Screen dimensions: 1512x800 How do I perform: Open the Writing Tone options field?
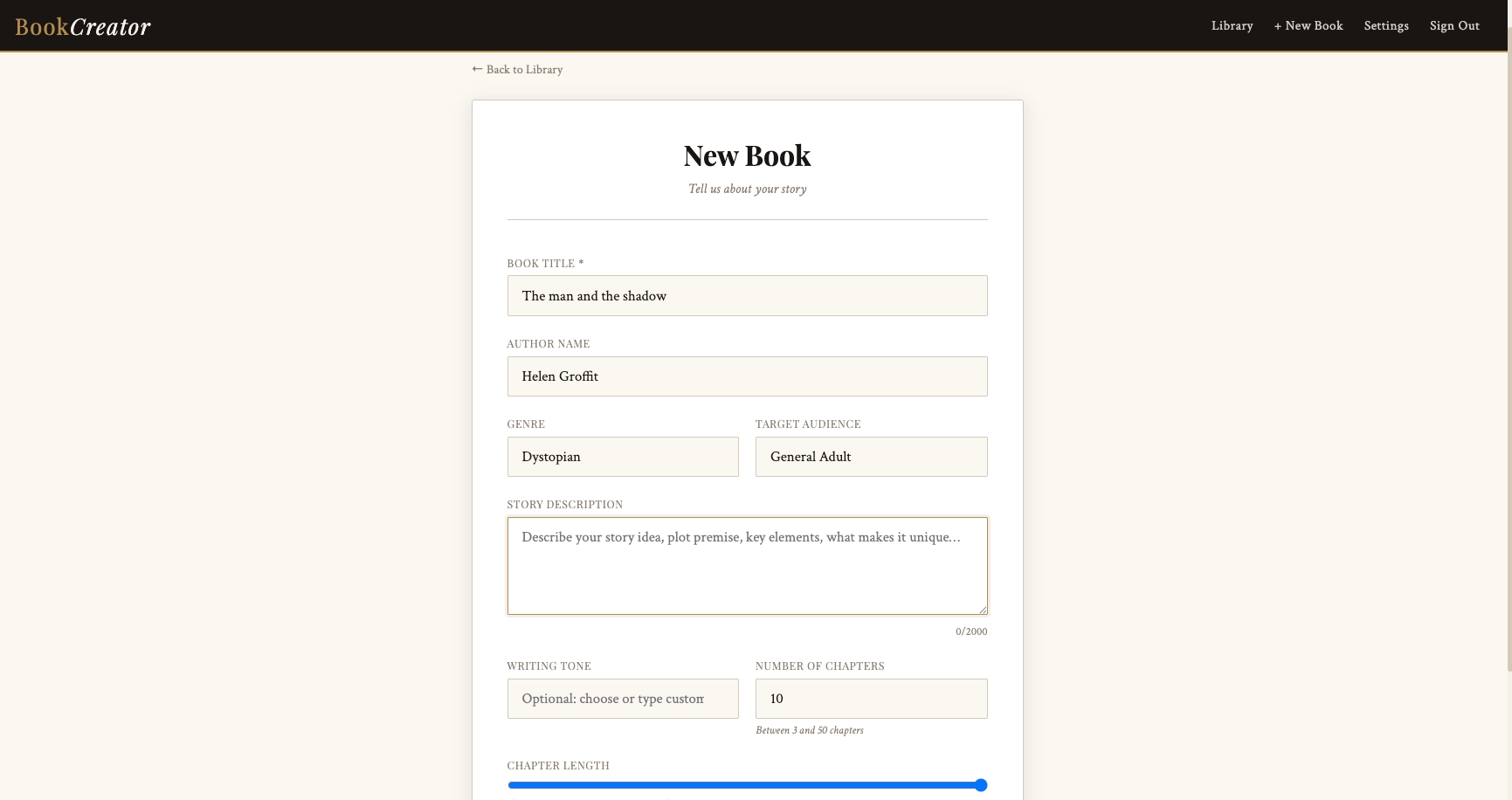coord(622,699)
